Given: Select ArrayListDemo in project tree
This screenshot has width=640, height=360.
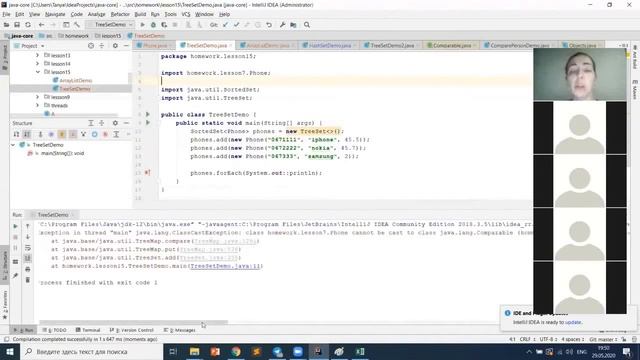Looking at the screenshot, I should (76, 80).
